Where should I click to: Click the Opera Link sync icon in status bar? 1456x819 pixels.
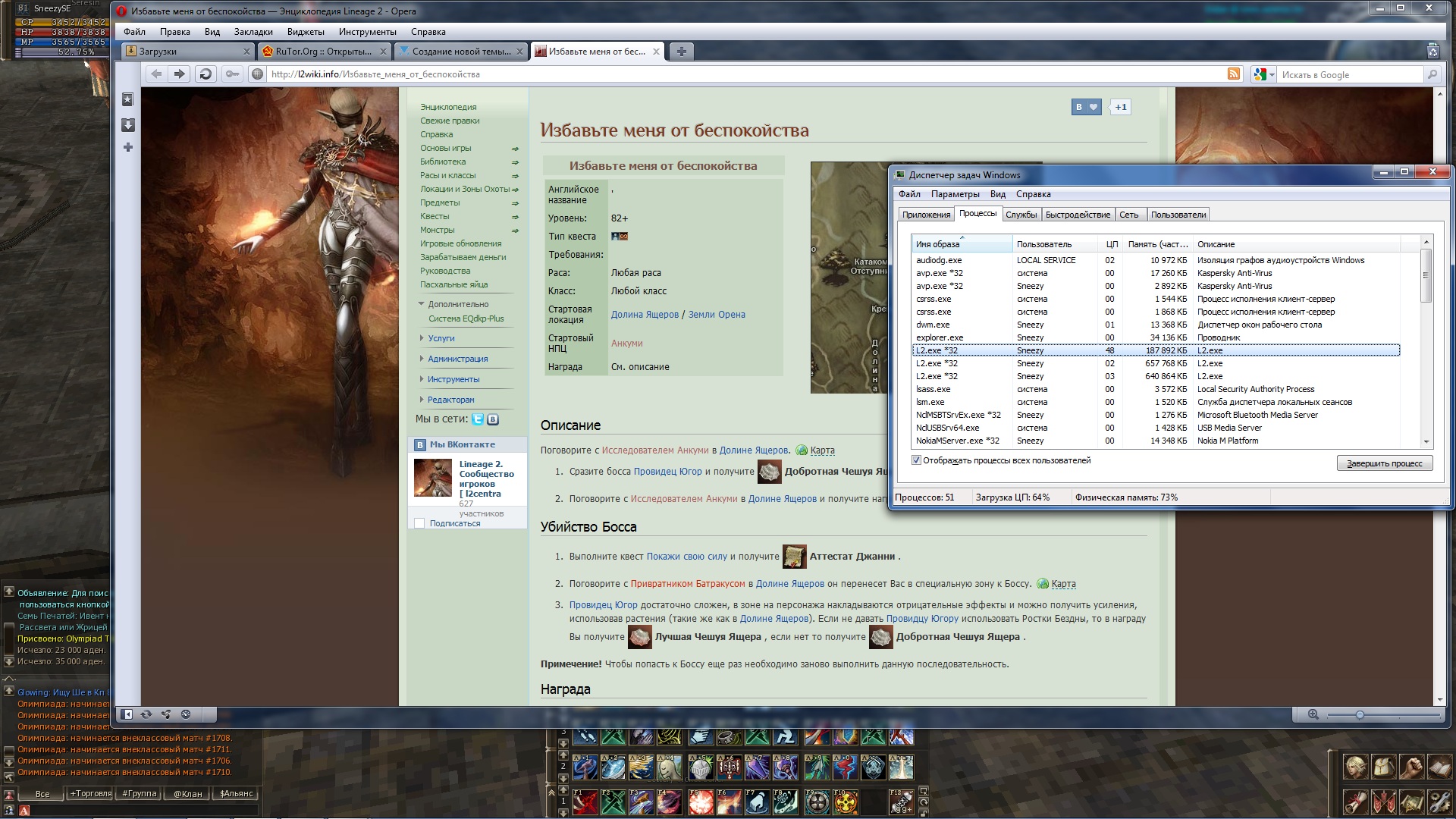coord(146,714)
